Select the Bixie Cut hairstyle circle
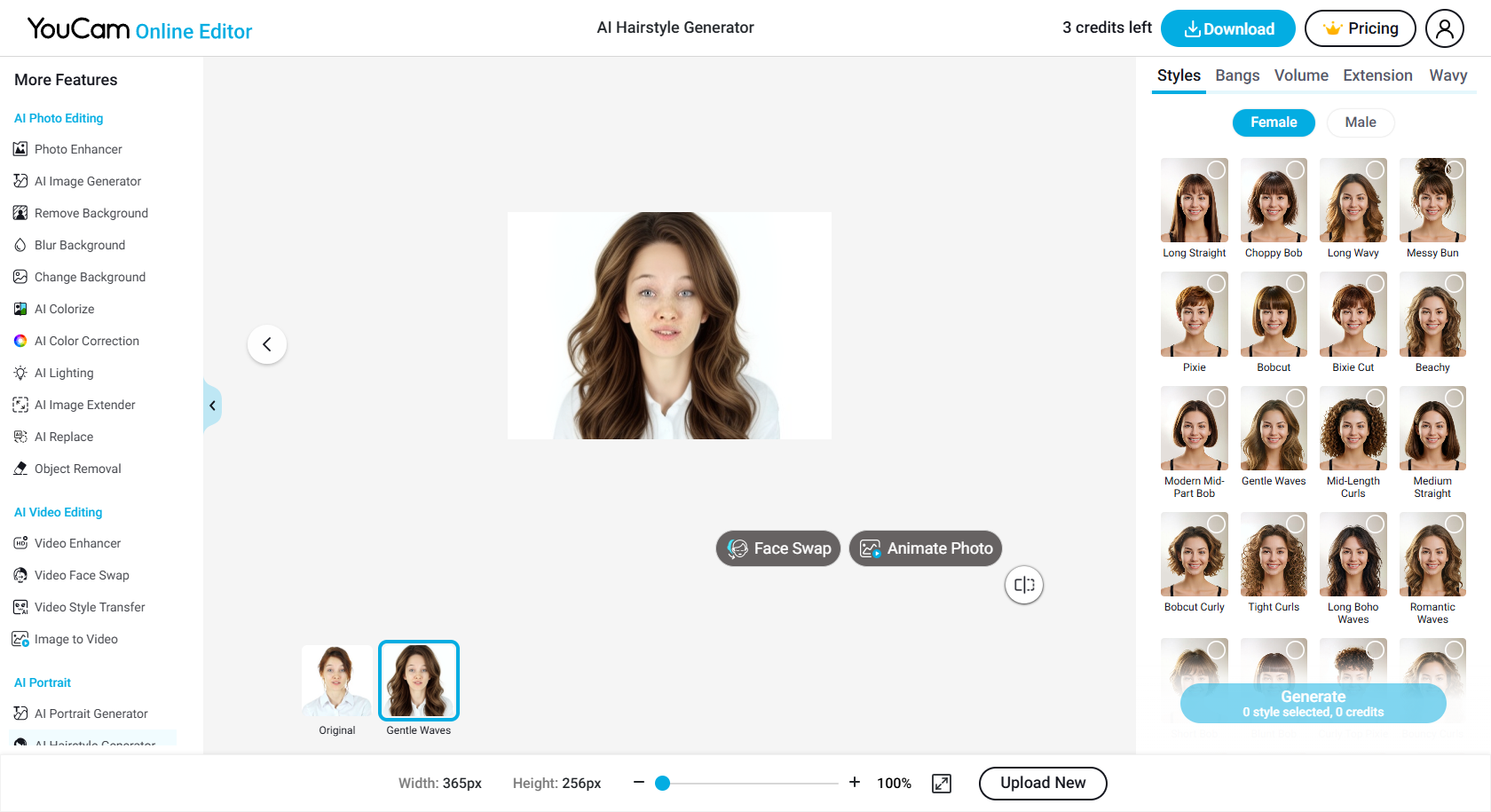This screenshot has width=1491, height=812. (1376, 283)
